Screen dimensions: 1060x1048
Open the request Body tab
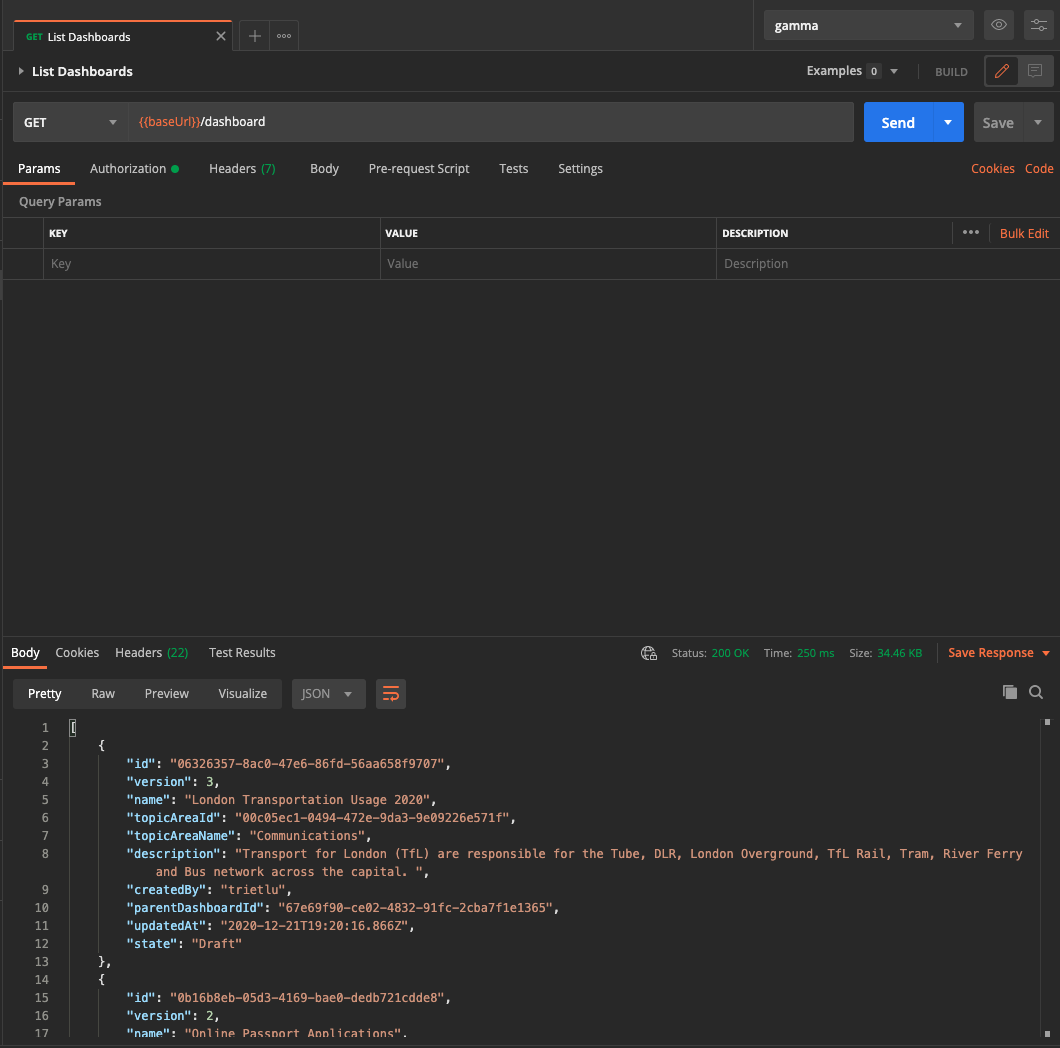pyautogui.click(x=324, y=169)
